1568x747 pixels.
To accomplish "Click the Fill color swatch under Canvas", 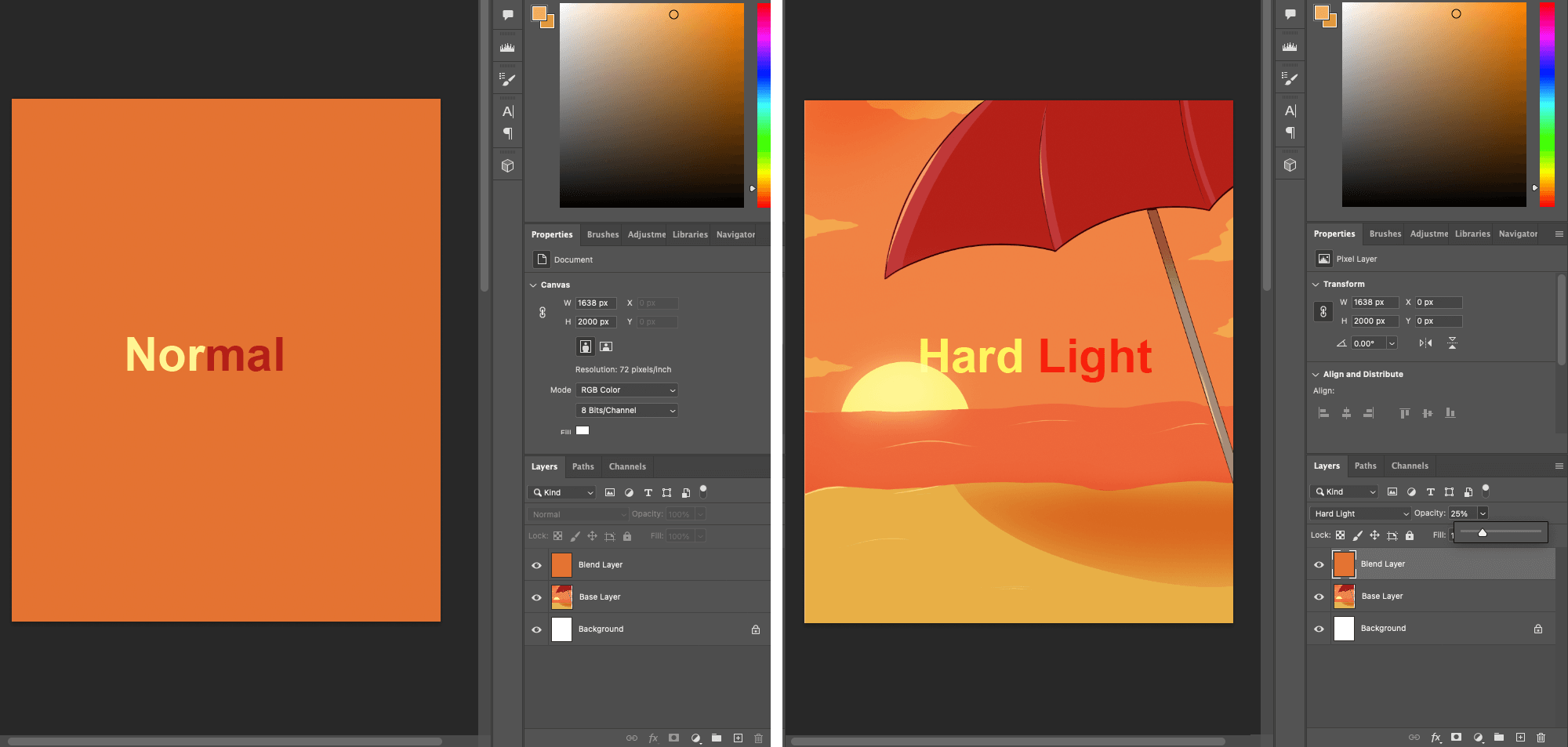I will (582, 430).
